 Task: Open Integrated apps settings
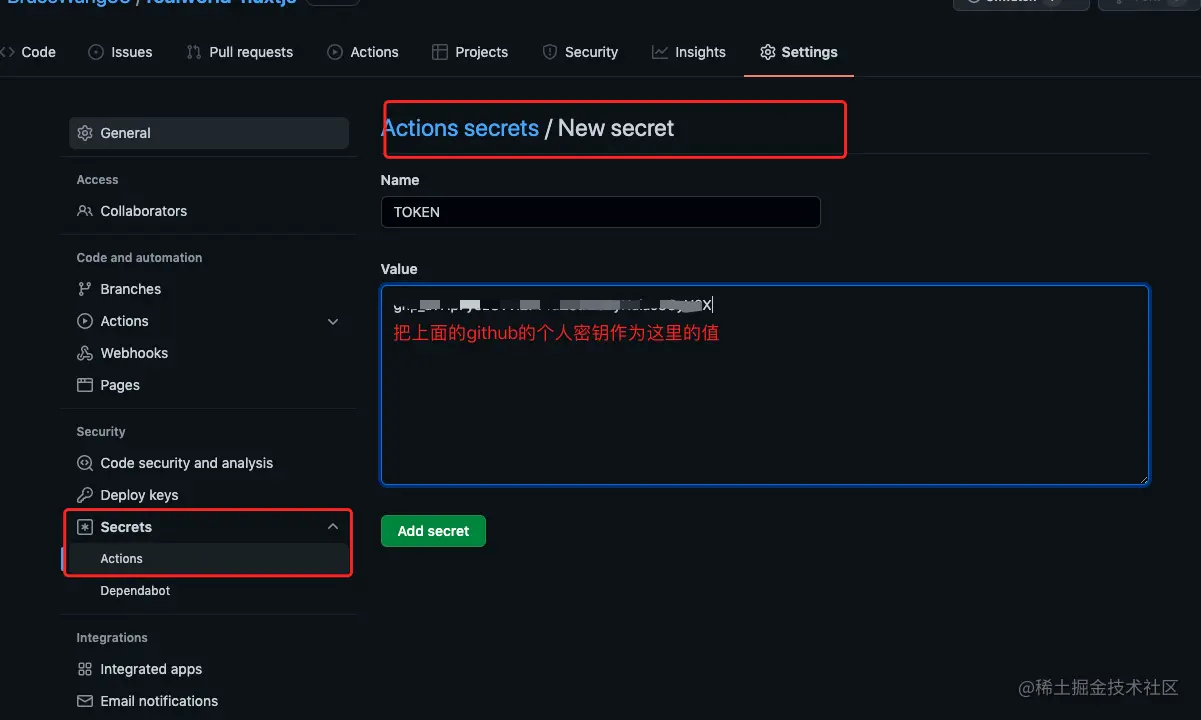tap(209, 669)
